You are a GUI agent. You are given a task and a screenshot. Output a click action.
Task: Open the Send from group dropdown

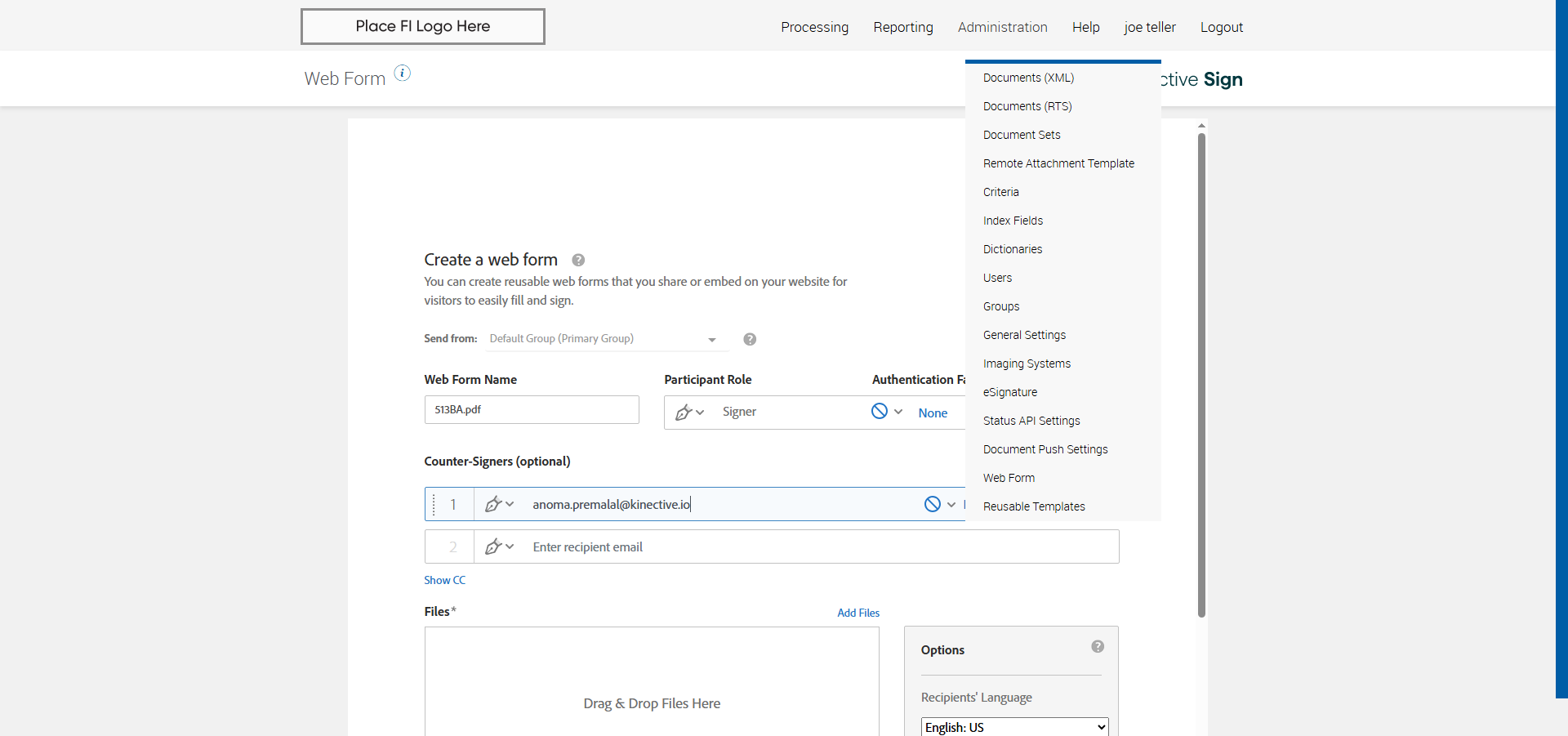tap(603, 339)
